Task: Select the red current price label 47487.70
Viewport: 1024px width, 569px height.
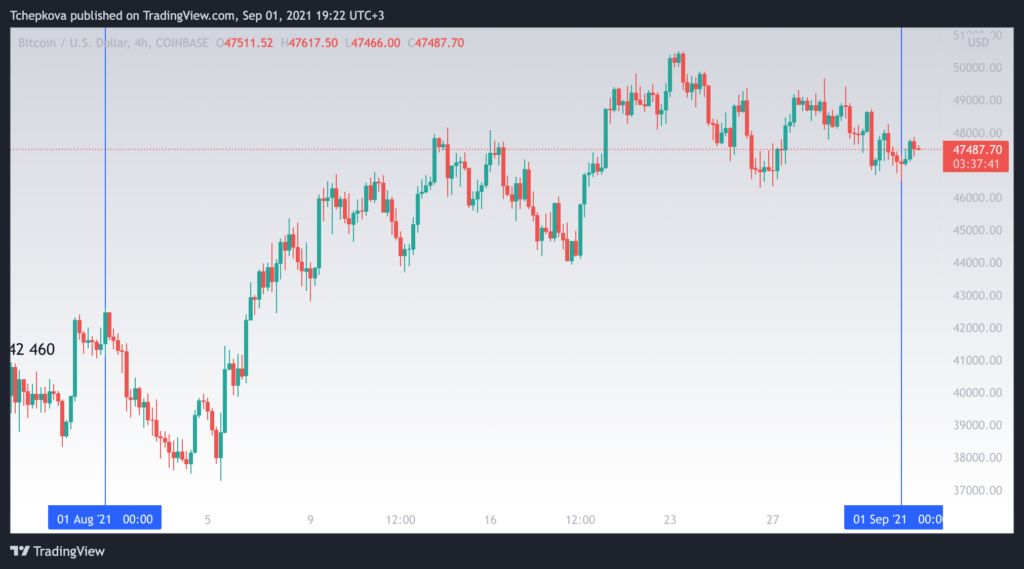Action: tap(977, 150)
